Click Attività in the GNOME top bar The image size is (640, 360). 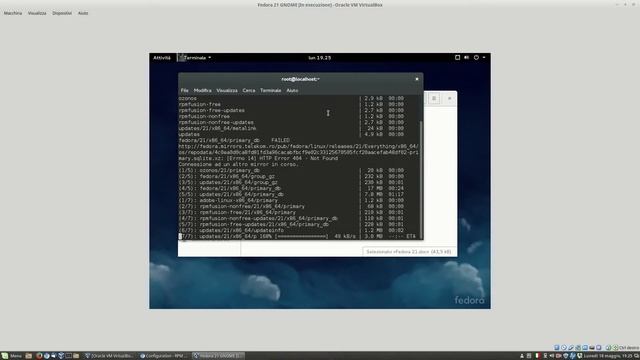click(162, 58)
